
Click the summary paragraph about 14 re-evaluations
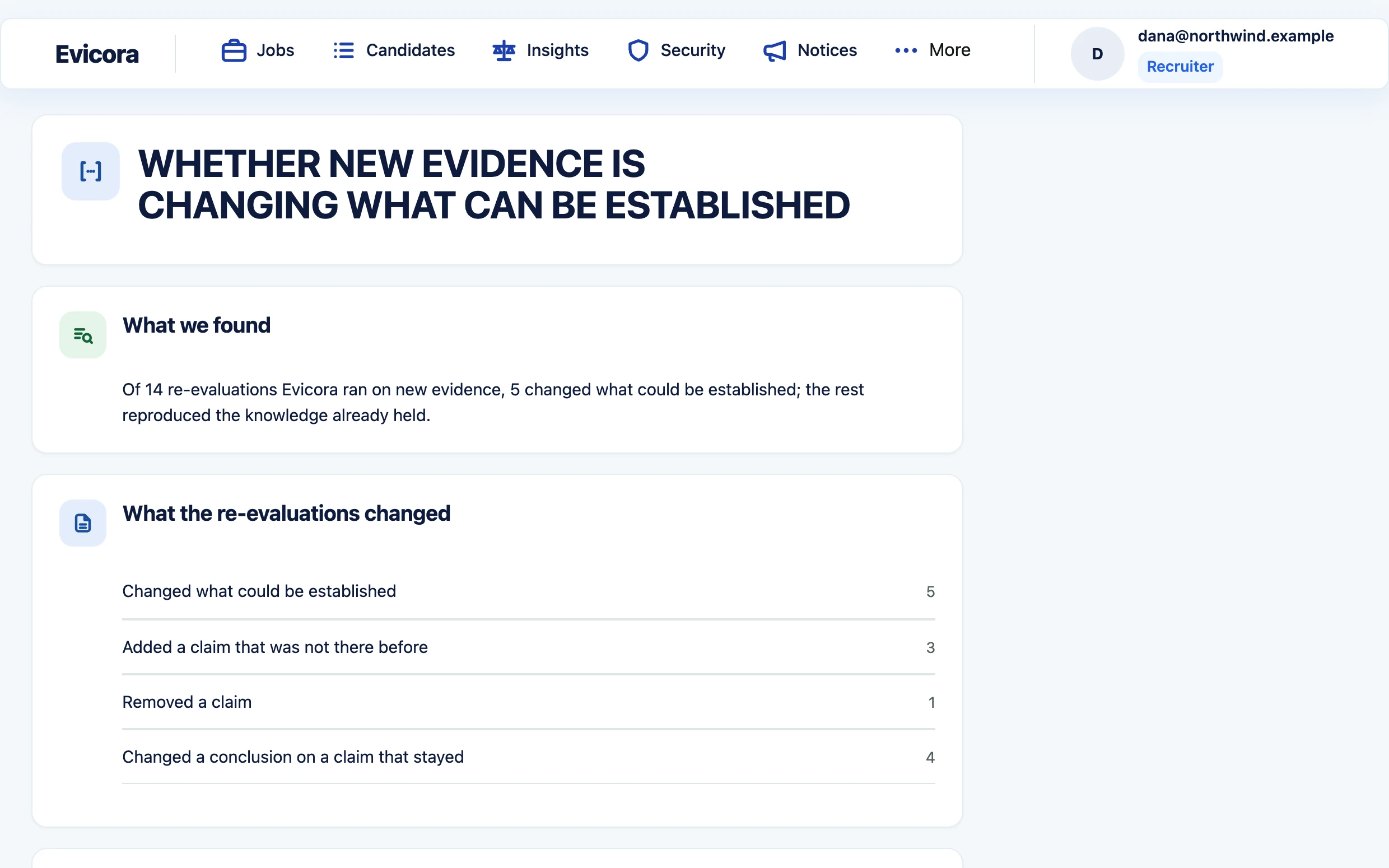pyautogui.click(x=492, y=403)
